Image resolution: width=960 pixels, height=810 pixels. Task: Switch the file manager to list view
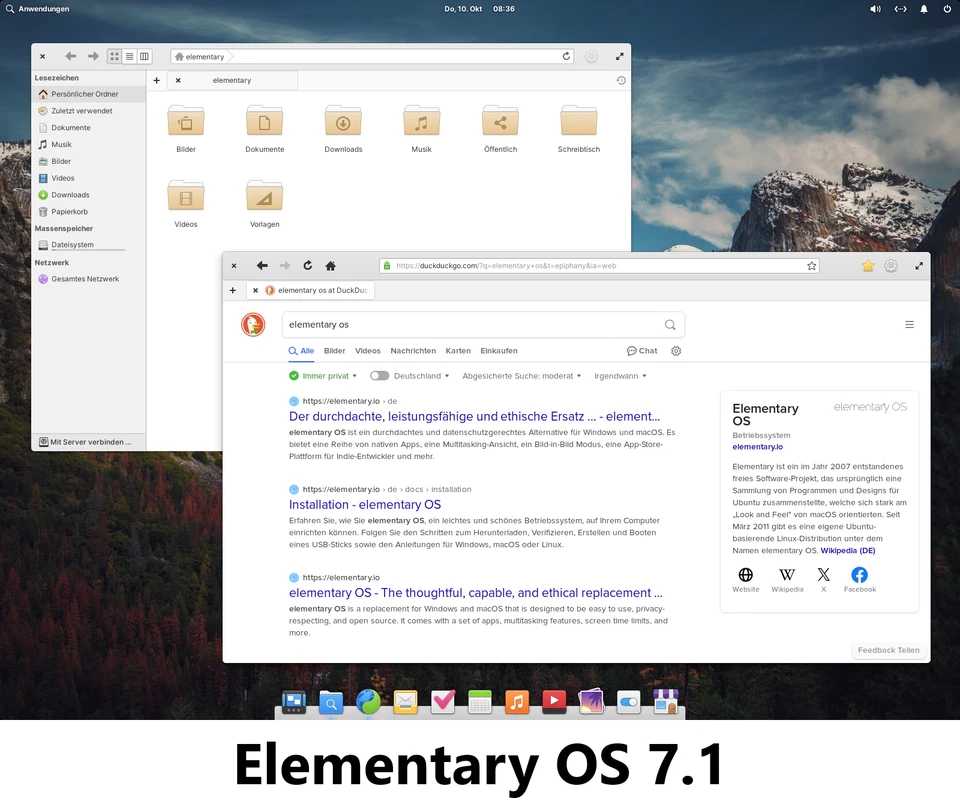129,57
